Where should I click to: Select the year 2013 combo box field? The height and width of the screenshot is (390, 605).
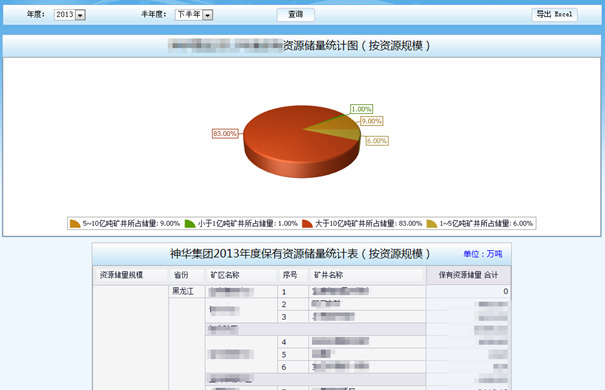click(x=69, y=15)
